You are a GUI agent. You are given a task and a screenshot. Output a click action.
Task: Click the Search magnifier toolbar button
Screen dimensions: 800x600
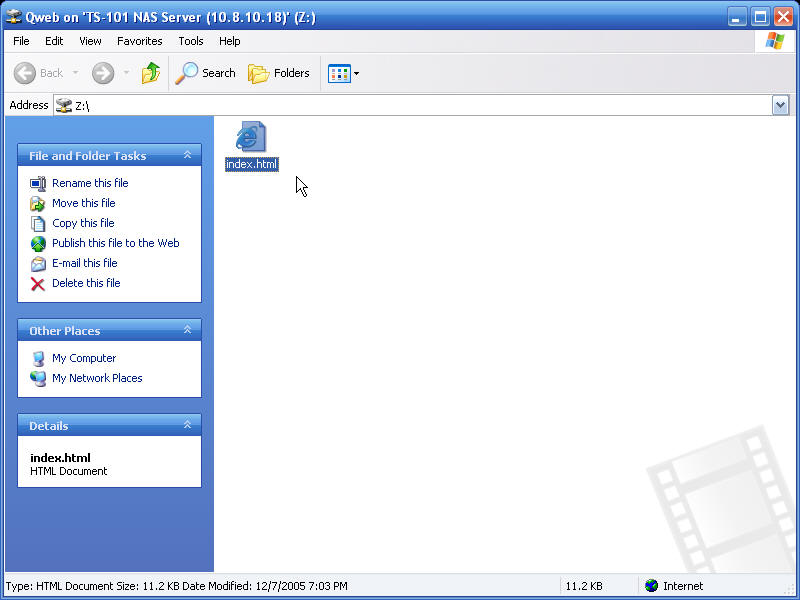pos(206,73)
